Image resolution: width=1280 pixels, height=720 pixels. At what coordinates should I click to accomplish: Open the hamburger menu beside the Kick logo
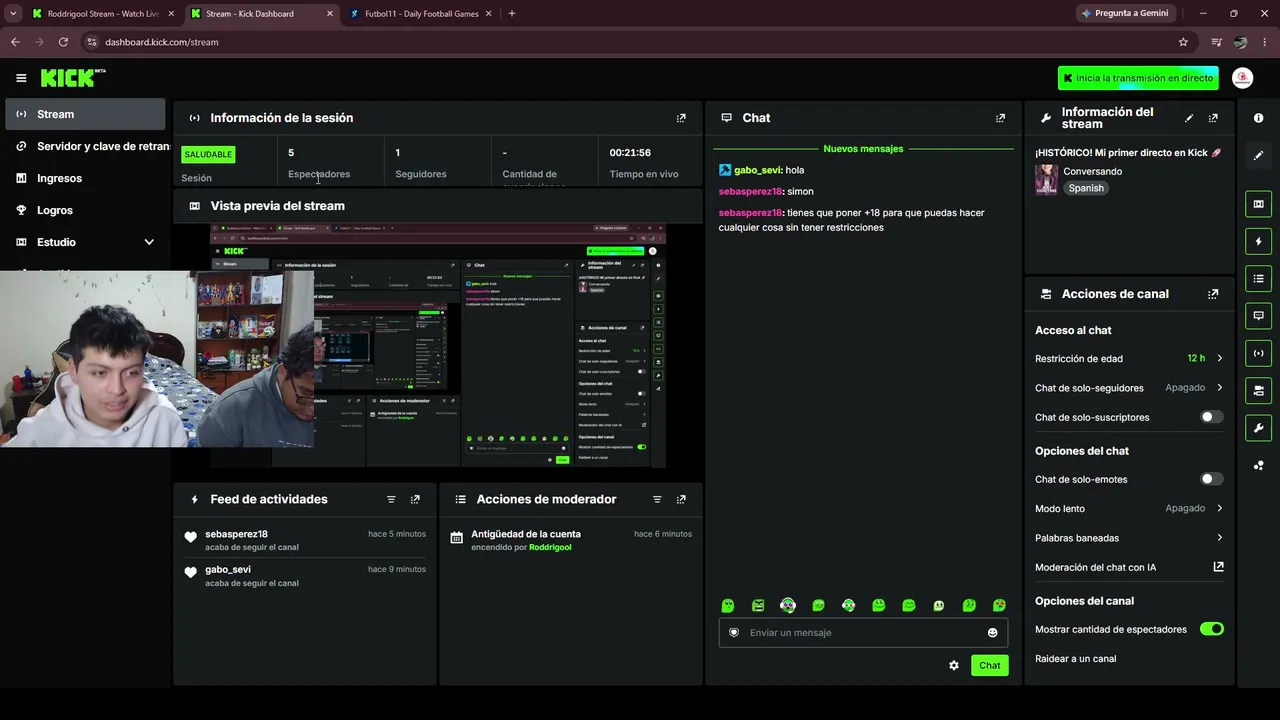pyautogui.click(x=21, y=78)
